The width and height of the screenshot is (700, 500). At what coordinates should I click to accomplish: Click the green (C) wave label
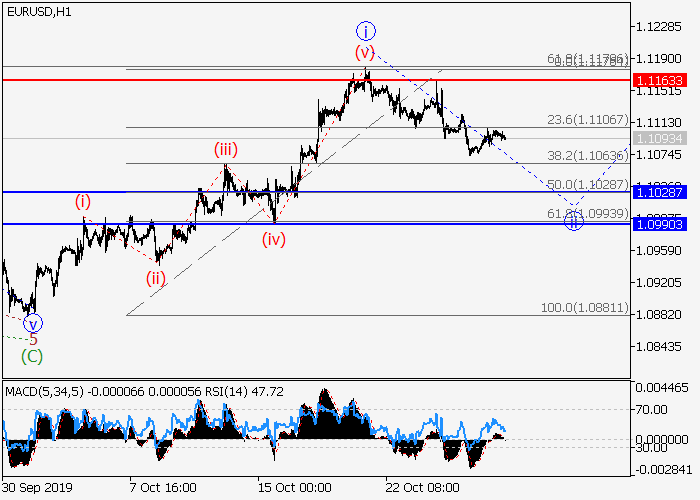pyautogui.click(x=33, y=355)
